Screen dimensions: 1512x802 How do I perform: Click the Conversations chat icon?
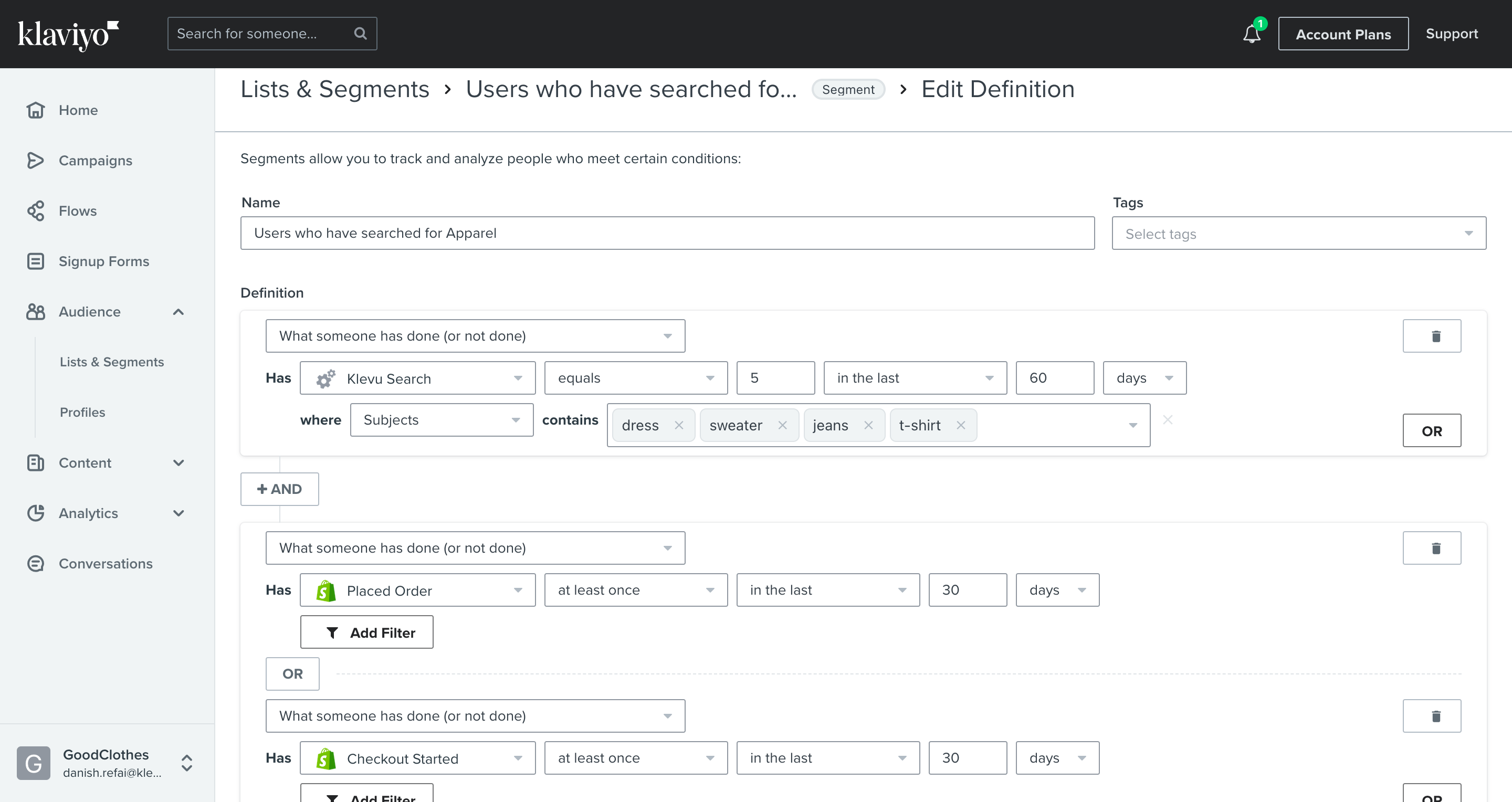click(x=35, y=564)
